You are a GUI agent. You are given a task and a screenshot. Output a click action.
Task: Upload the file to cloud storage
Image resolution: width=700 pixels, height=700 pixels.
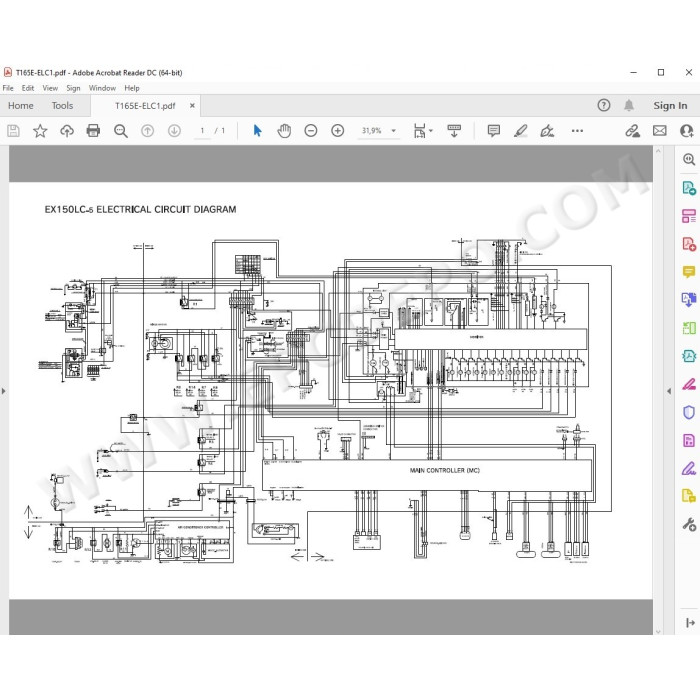(67, 131)
